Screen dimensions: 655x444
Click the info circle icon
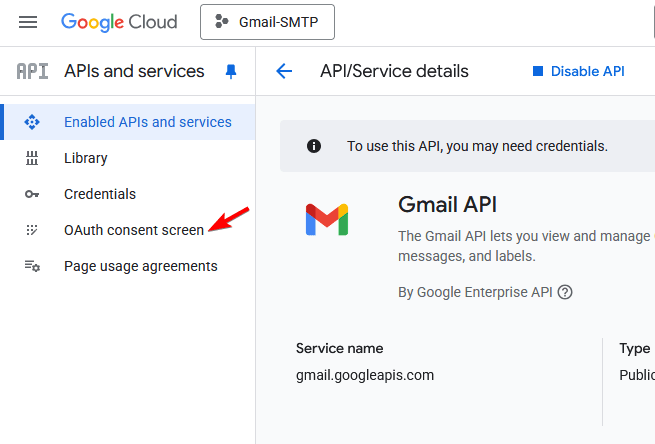[314, 146]
